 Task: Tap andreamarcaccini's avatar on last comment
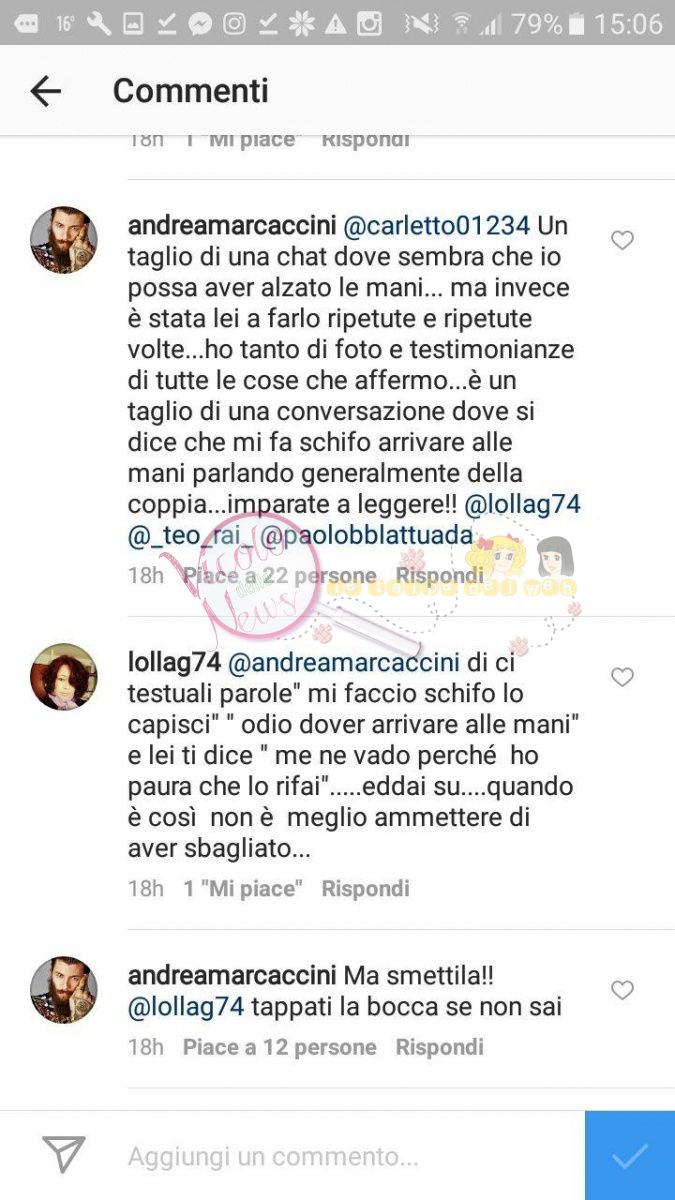click(64, 990)
